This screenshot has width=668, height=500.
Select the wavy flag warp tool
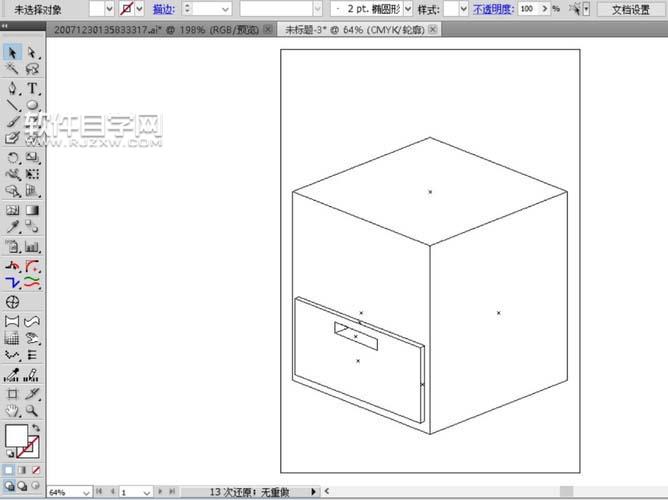[32, 322]
